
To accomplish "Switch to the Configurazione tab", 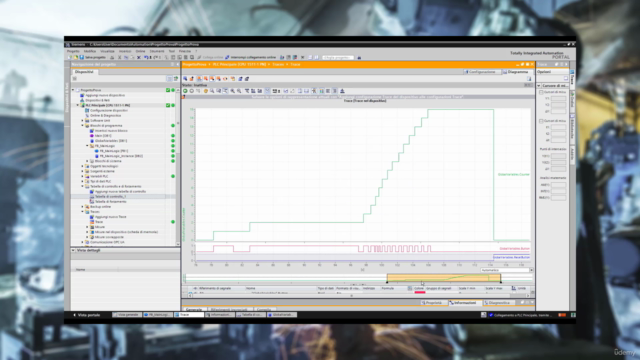I will tap(482, 72).
